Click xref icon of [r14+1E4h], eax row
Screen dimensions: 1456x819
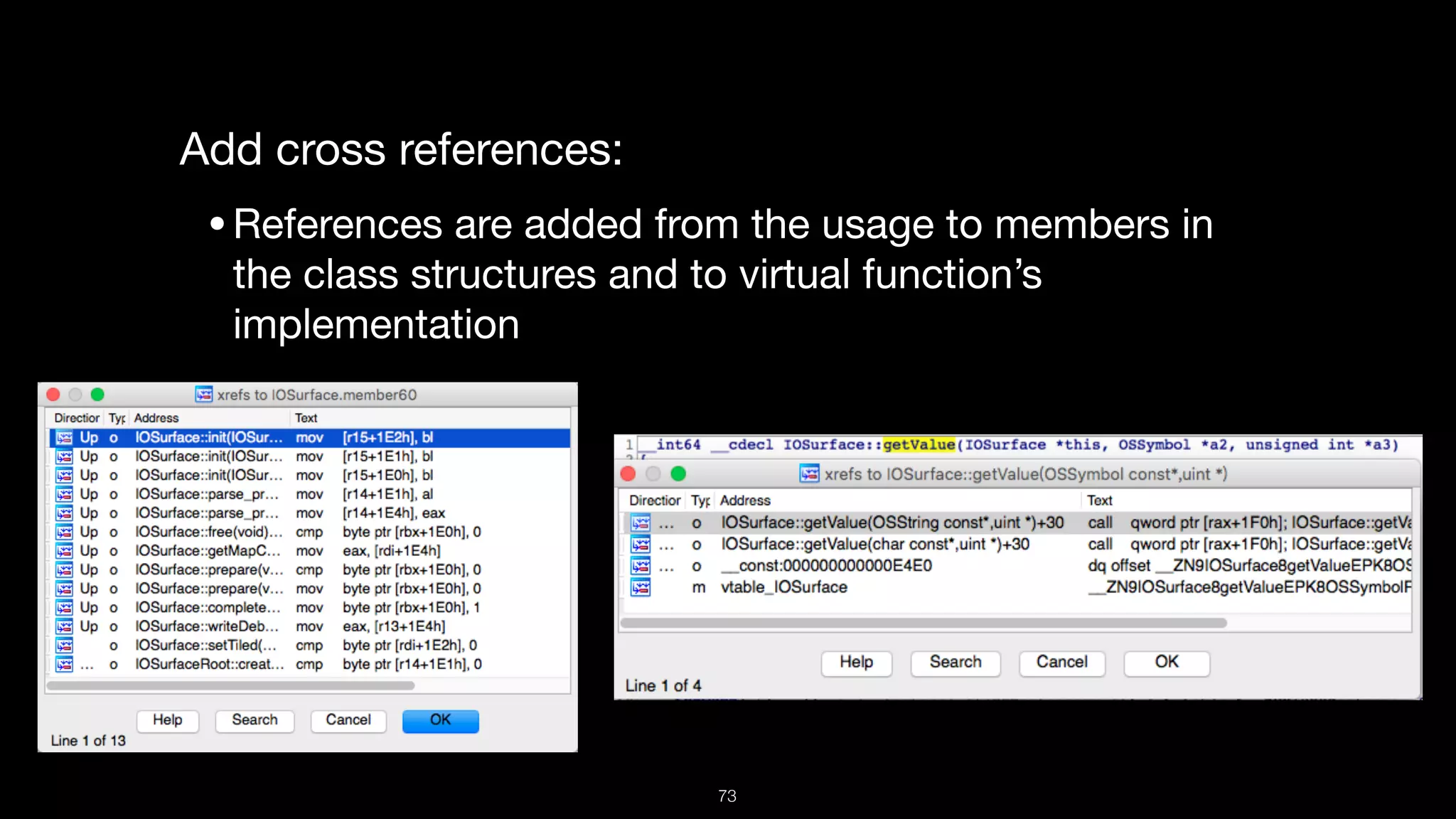(64, 513)
